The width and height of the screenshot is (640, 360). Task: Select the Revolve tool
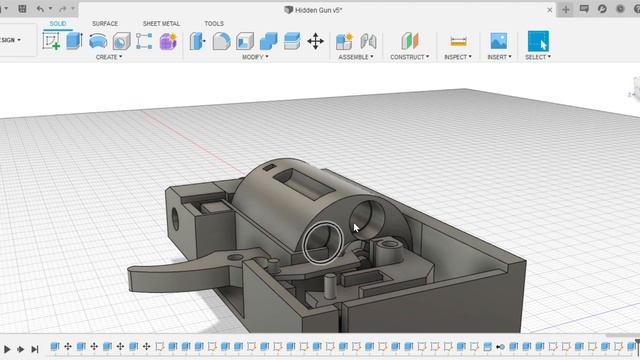pyautogui.click(x=98, y=41)
